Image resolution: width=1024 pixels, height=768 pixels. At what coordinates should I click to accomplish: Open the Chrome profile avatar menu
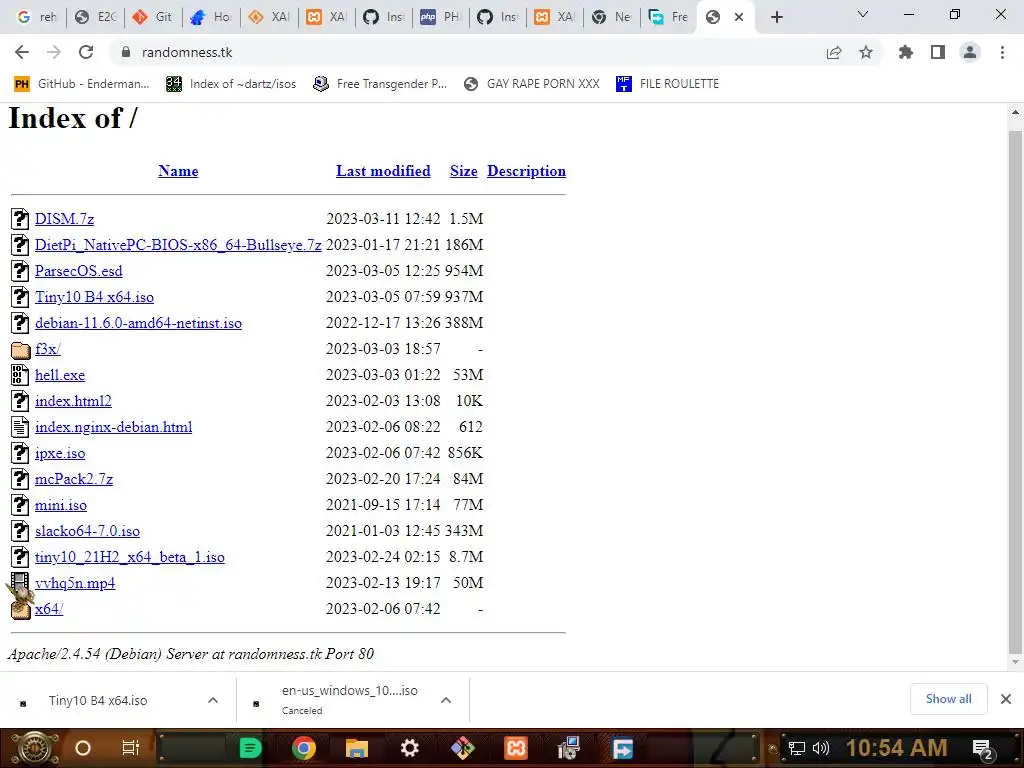click(x=970, y=52)
